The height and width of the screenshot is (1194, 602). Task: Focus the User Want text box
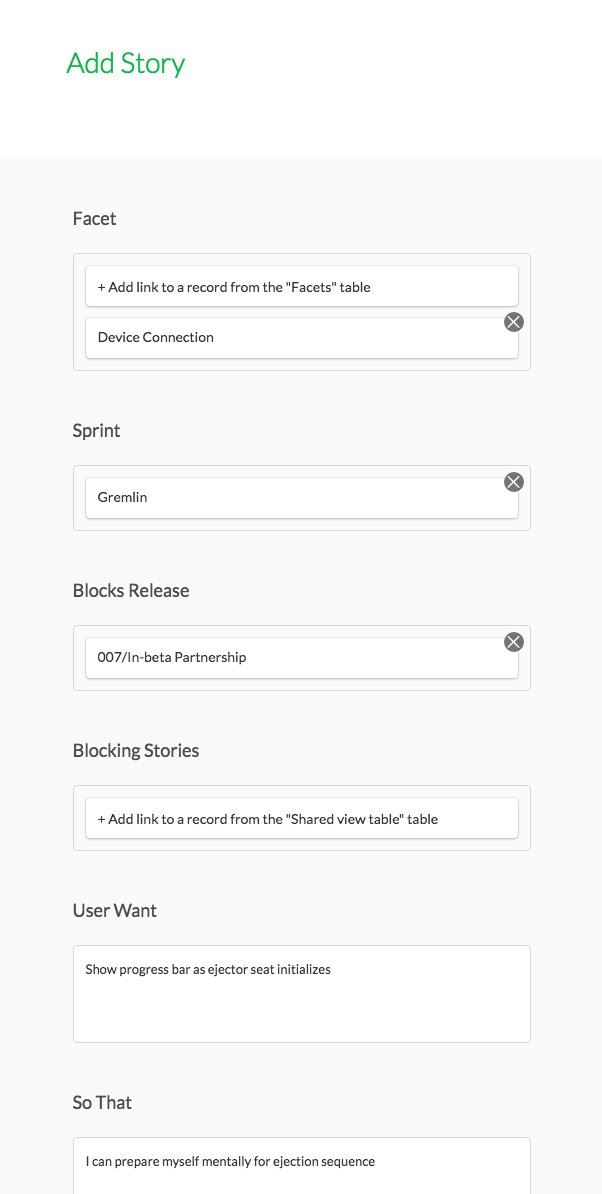[302, 994]
